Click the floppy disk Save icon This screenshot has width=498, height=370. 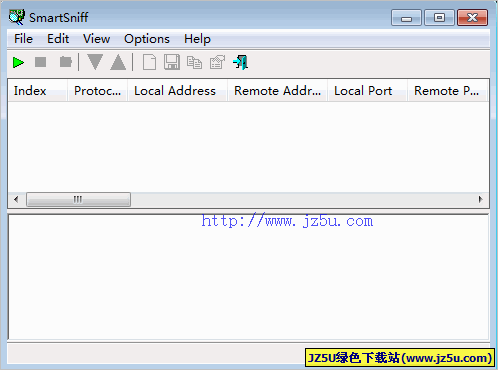point(172,62)
